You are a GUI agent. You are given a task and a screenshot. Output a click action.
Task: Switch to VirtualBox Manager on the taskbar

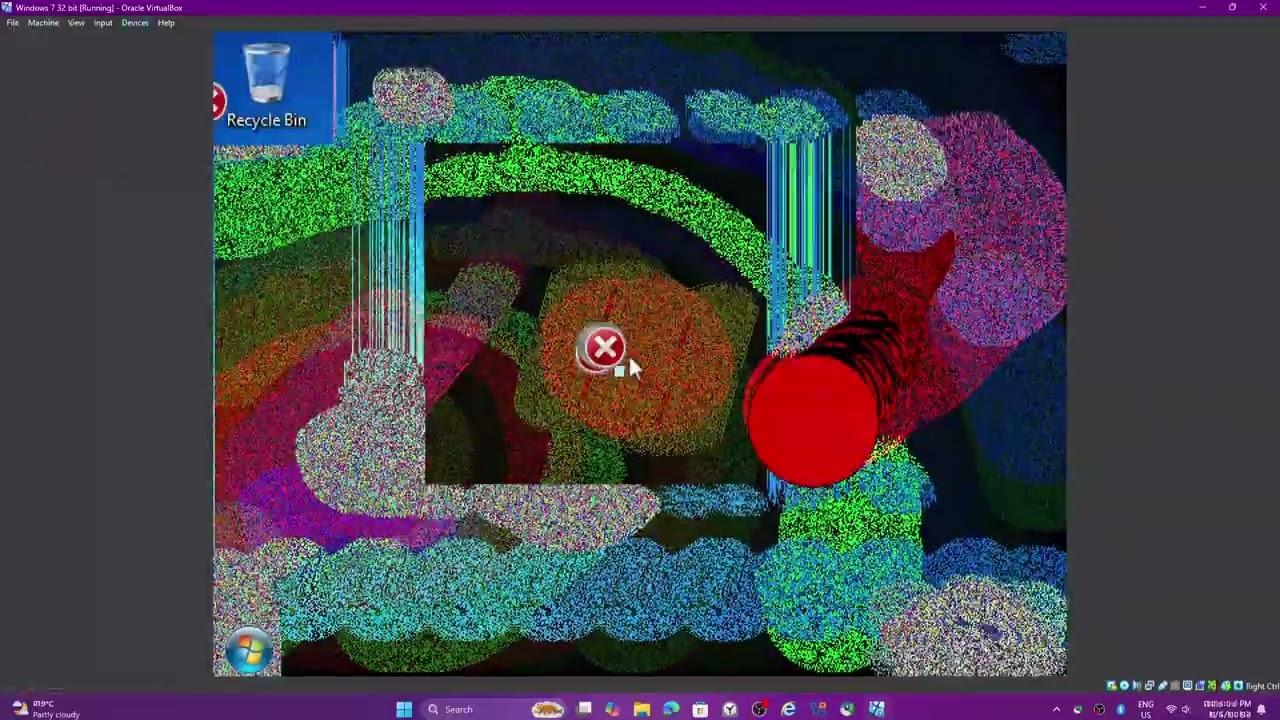click(x=818, y=709)
